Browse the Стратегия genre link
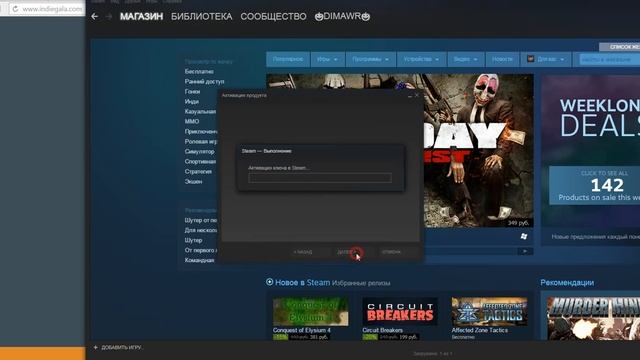 (198, 171)
